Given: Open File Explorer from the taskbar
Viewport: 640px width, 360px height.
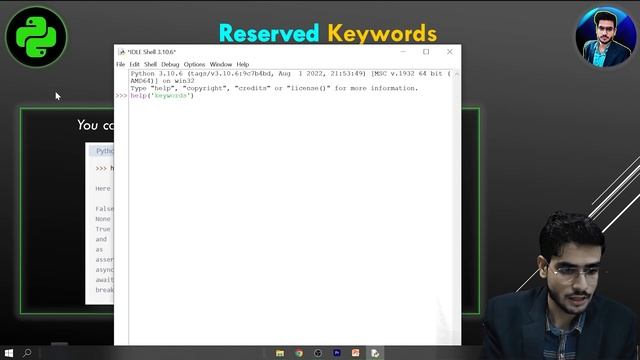Looking at the screenshot, I should click(280, 353).
